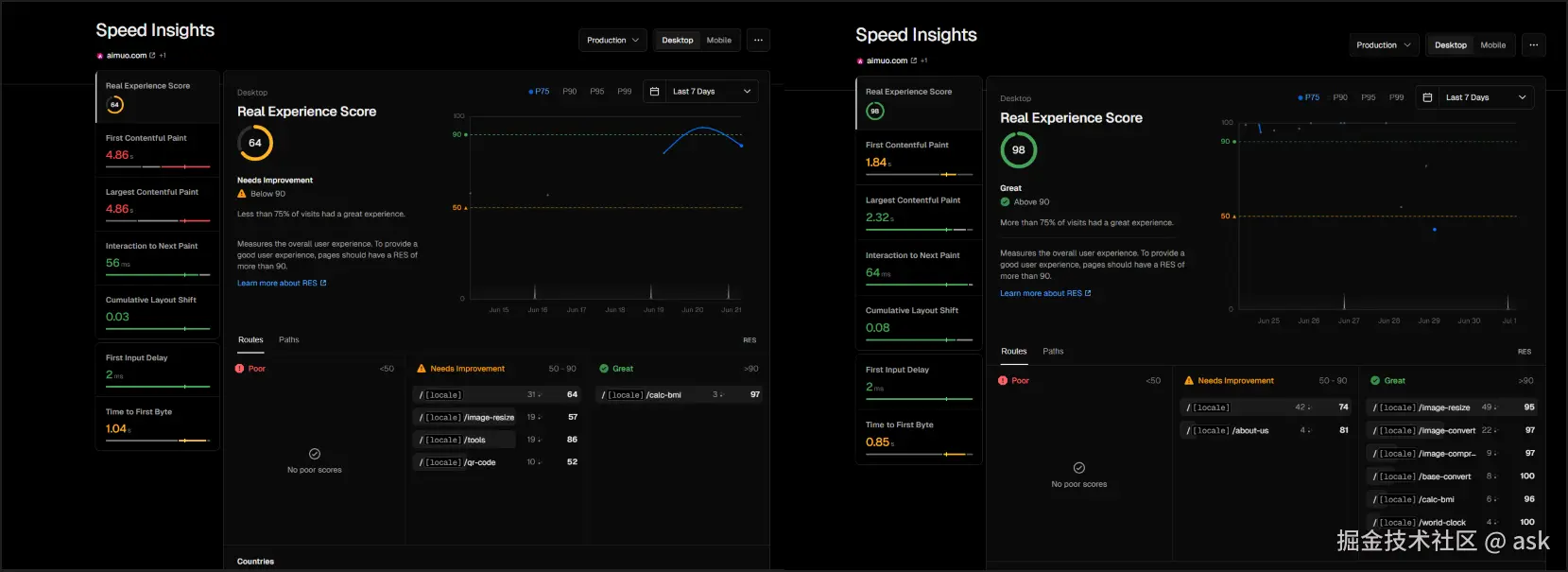The height and width of the screenshot is (572, 1568).
Task: Select Desktop view in right dashboard
Action: [x=1451, y=44]
